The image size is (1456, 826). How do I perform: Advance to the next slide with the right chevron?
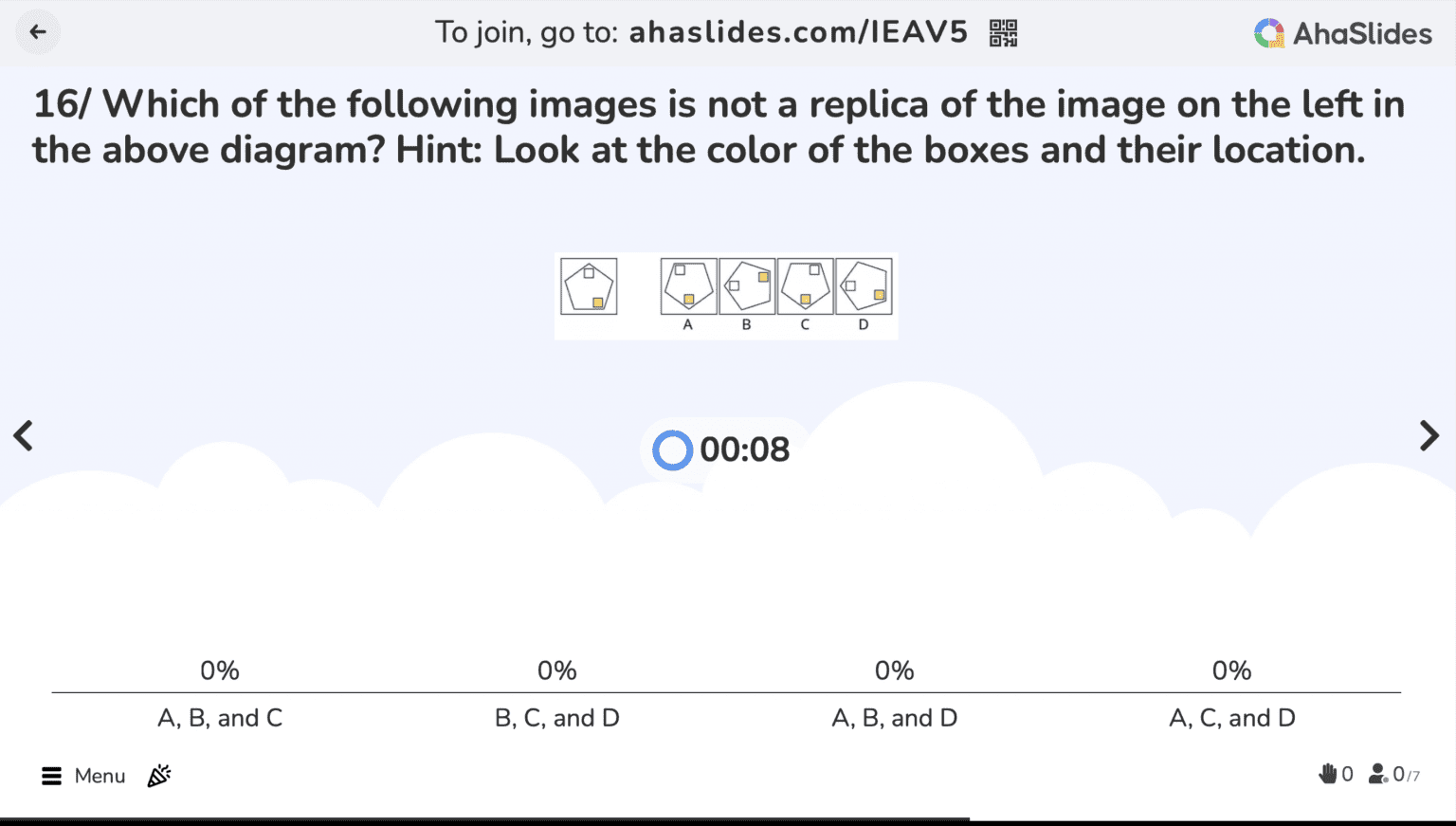pyautogui.click(x=1429, y=435)
